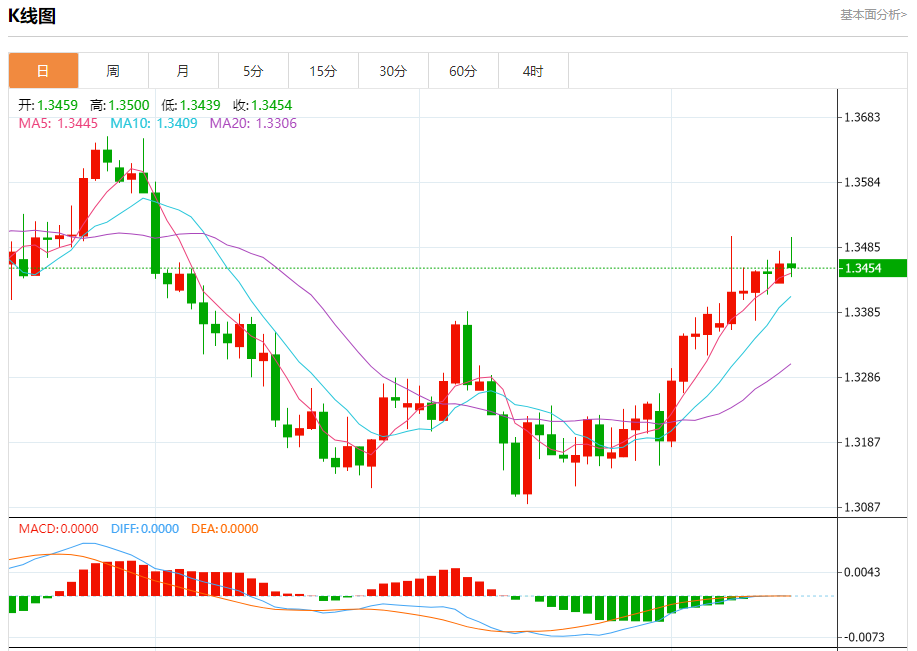Viewport: 917px width, 651px height.
Task: Click the 1.3087 price axis label
Action: 862,507
